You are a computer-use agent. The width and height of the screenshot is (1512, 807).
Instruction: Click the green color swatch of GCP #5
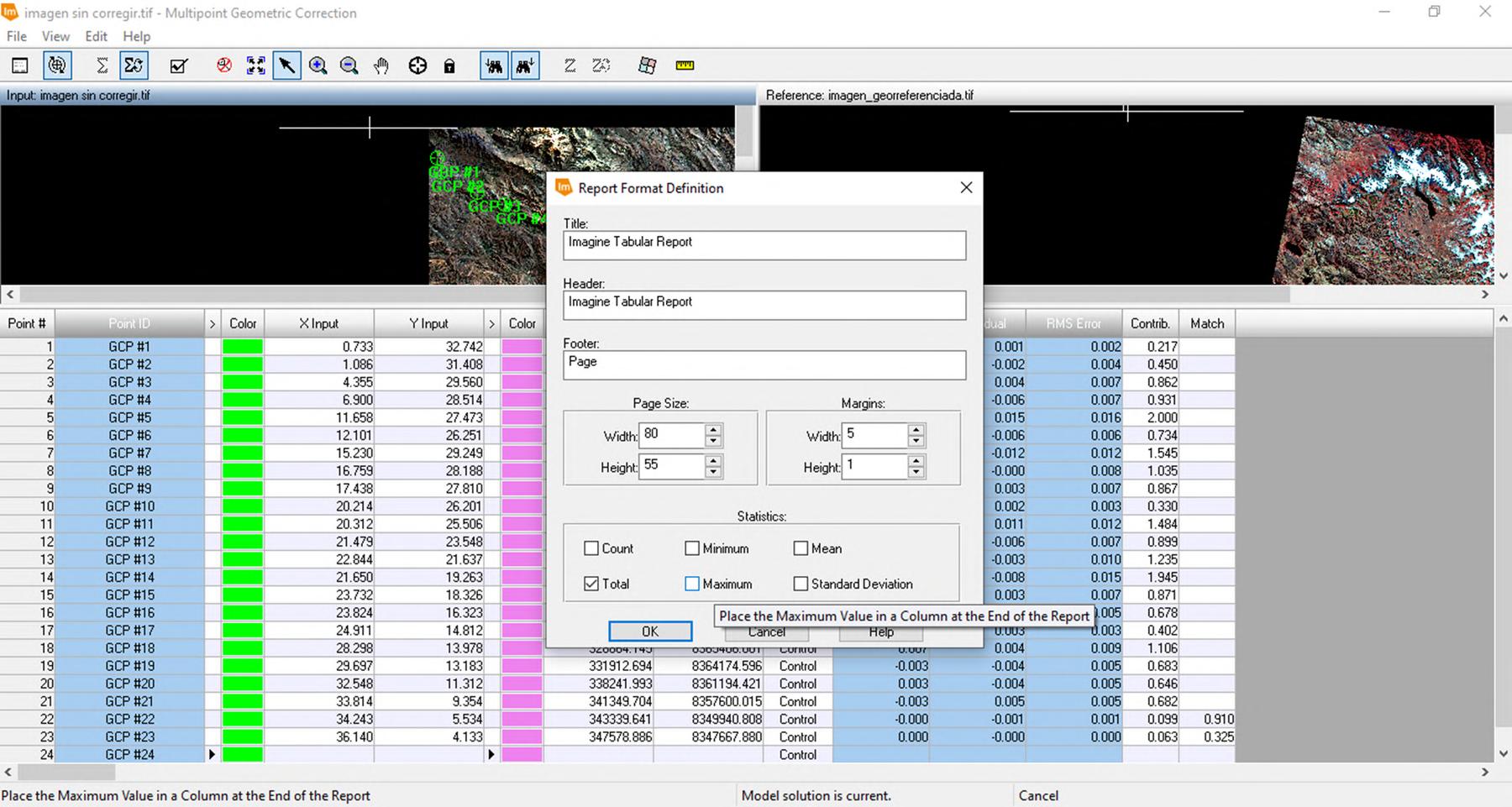coord(242,417)
